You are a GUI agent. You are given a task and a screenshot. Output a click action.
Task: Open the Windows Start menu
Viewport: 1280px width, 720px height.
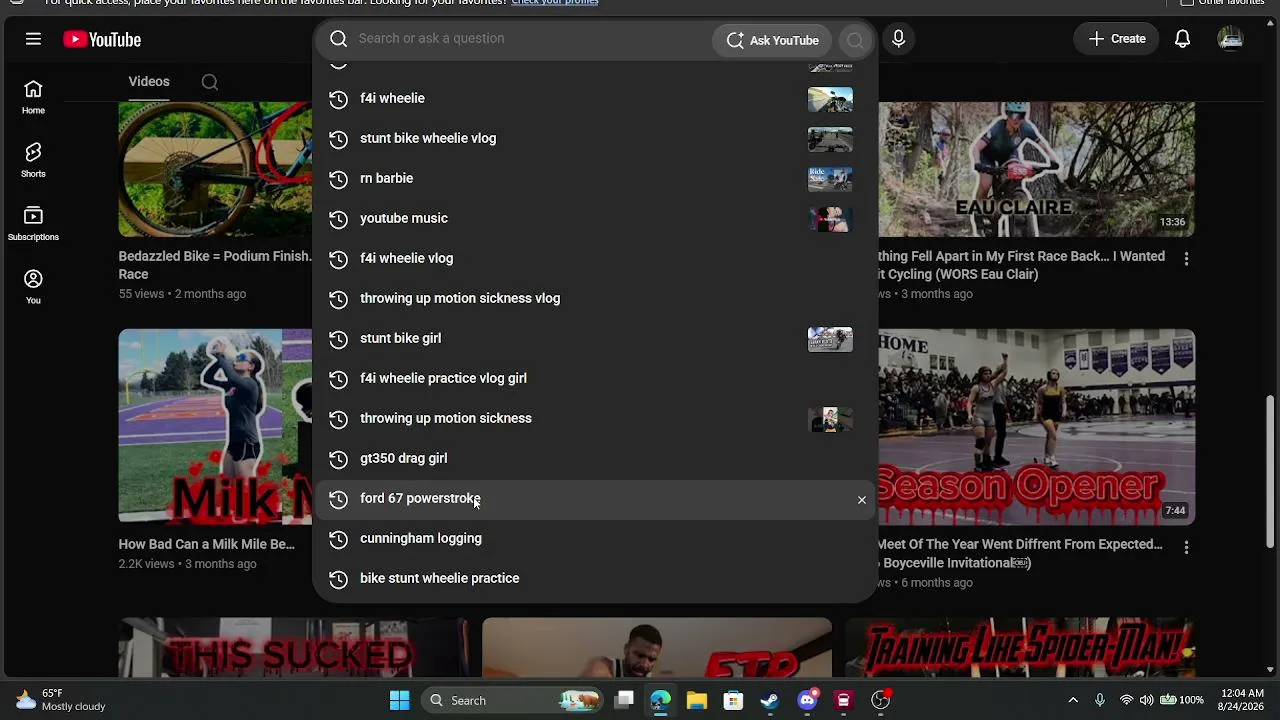pos(399,700)
